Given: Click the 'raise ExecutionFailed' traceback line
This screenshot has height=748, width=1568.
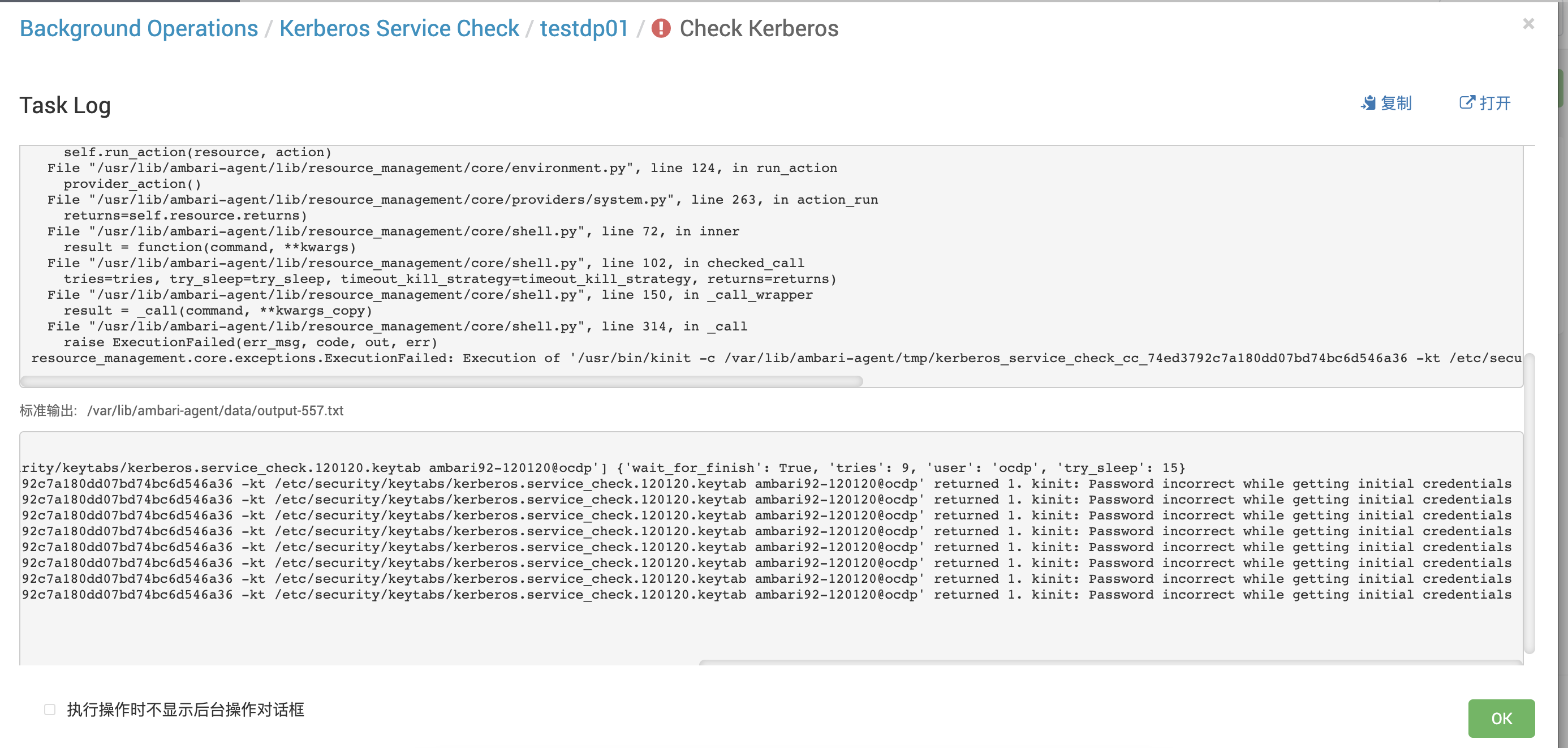Looking at the screenshot, I should [x=250, y=343].
